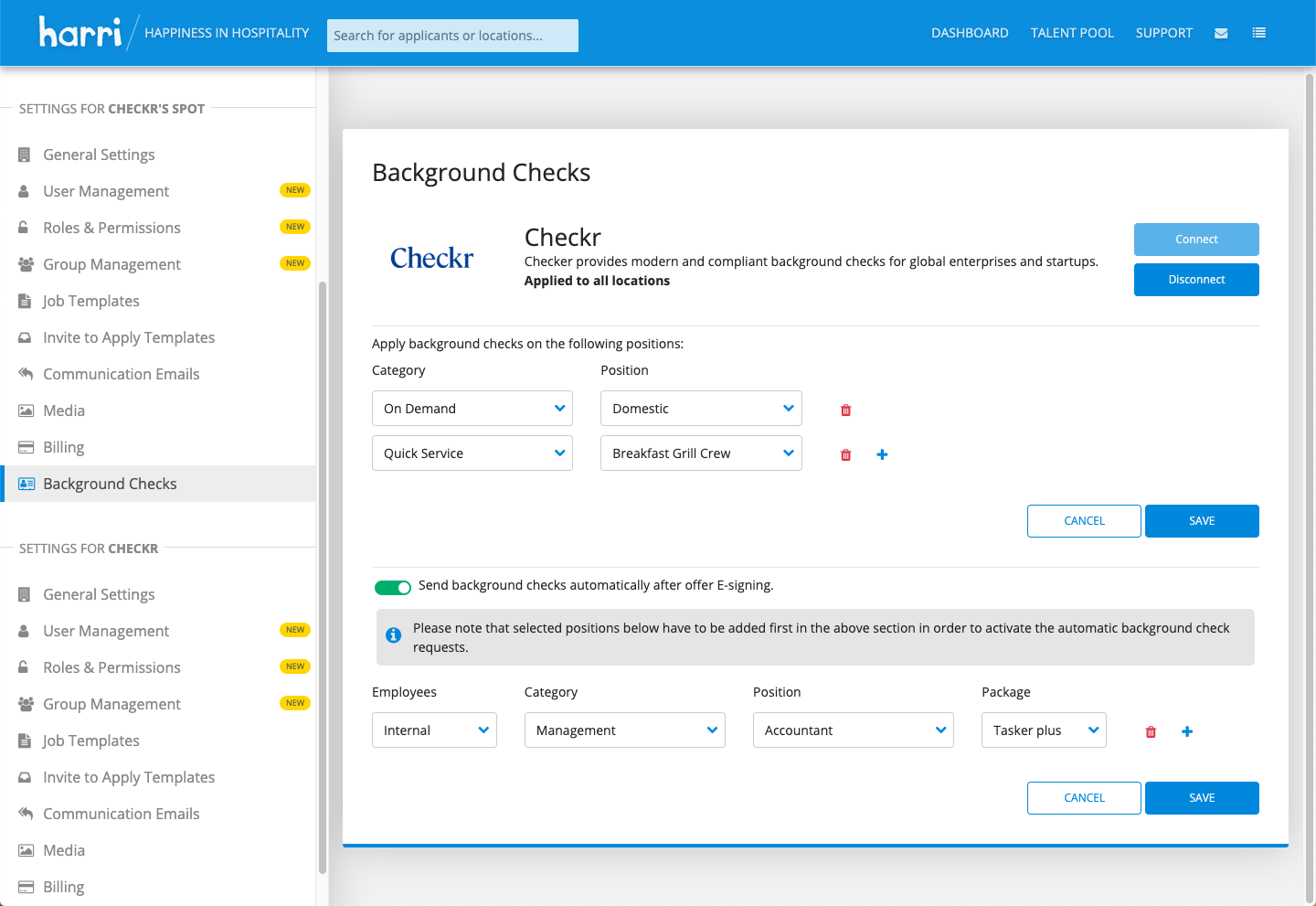Go to Dashboard in top navigation
This screenshot has width=1316, height=906.
coord(970,33)
